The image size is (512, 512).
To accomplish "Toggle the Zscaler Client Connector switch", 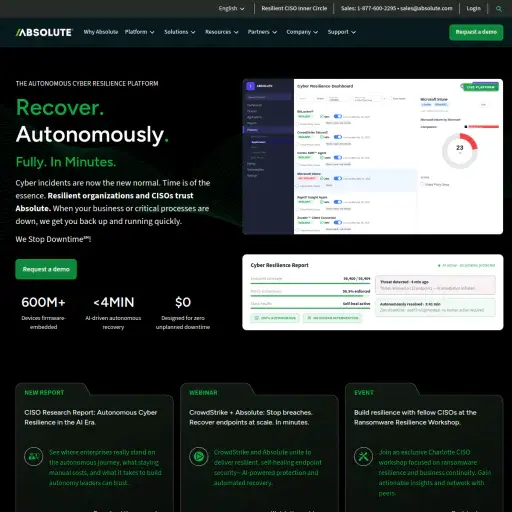I will point(338,222).
